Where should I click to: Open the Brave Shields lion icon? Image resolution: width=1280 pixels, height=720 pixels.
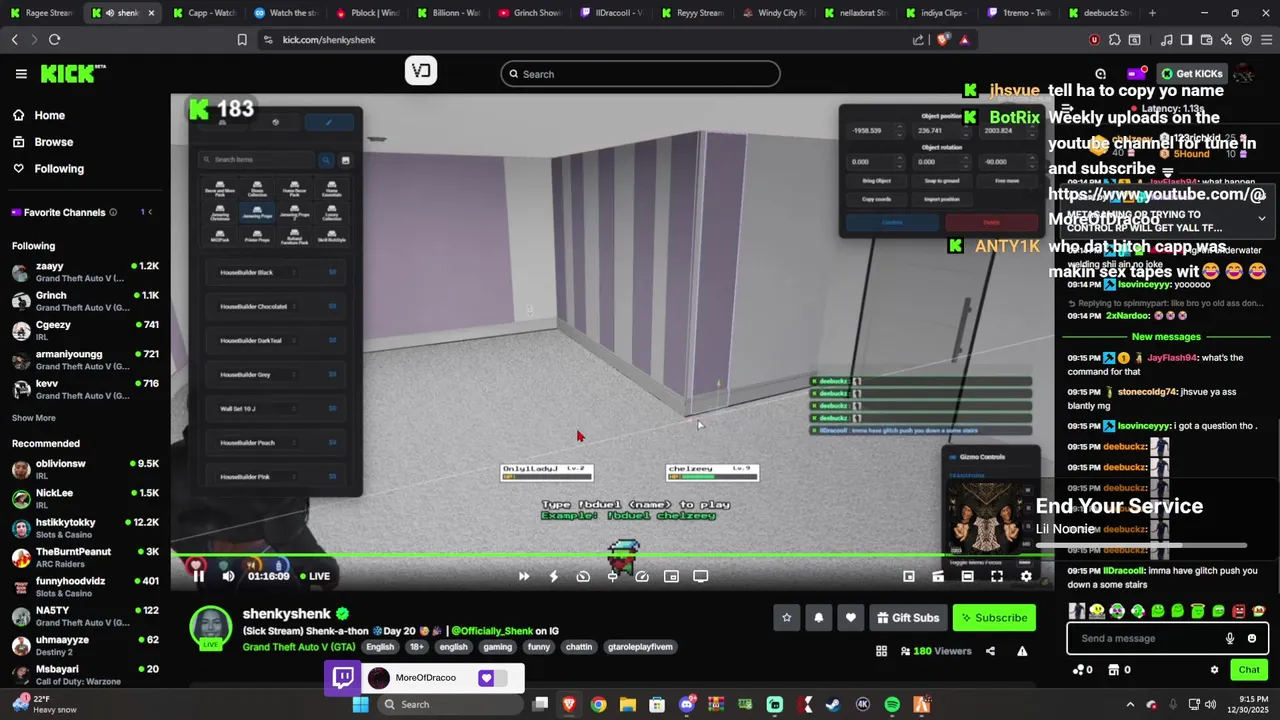[943, 39]
